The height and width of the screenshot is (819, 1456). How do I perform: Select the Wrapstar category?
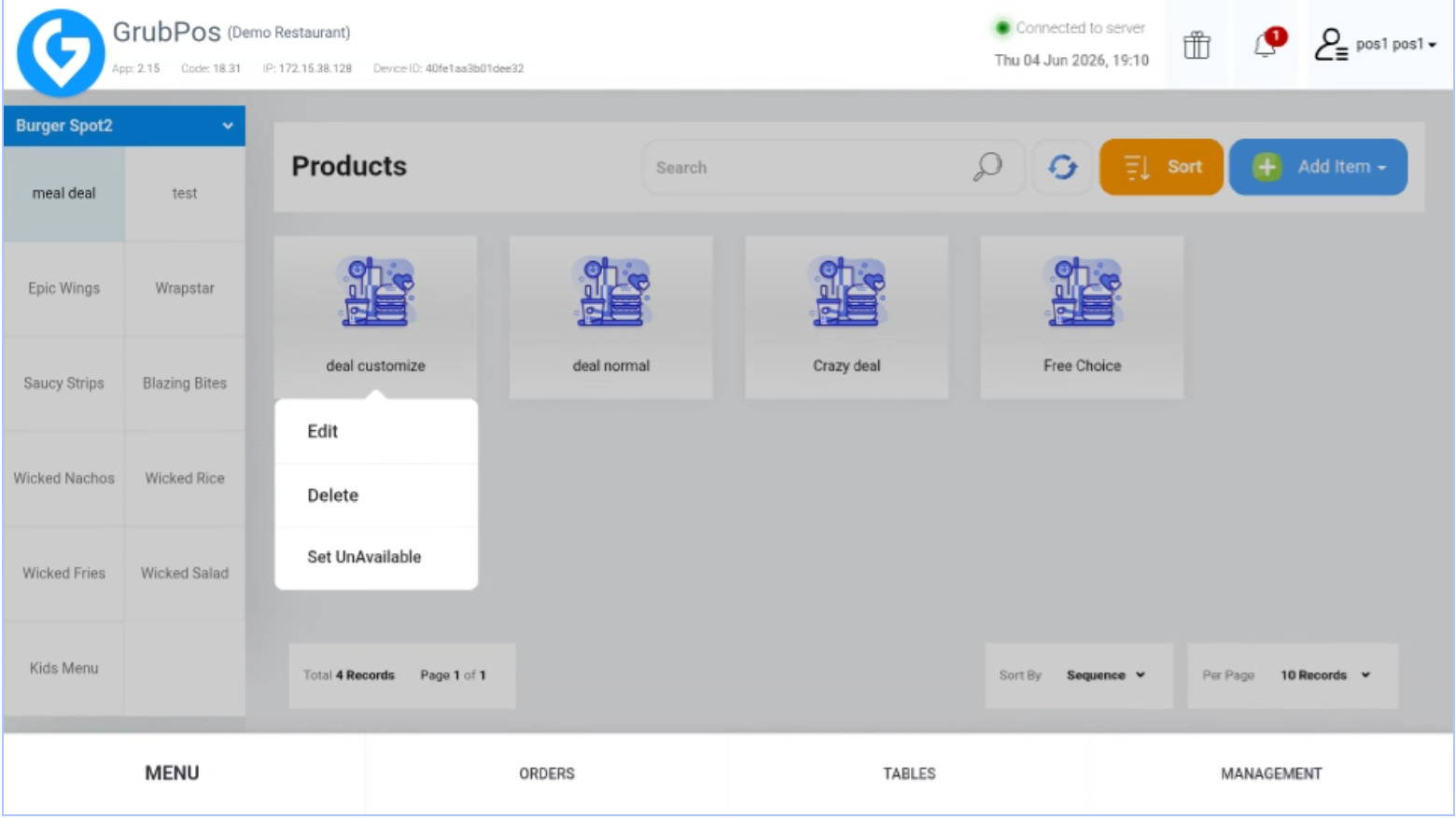click(x=185, y=289)
